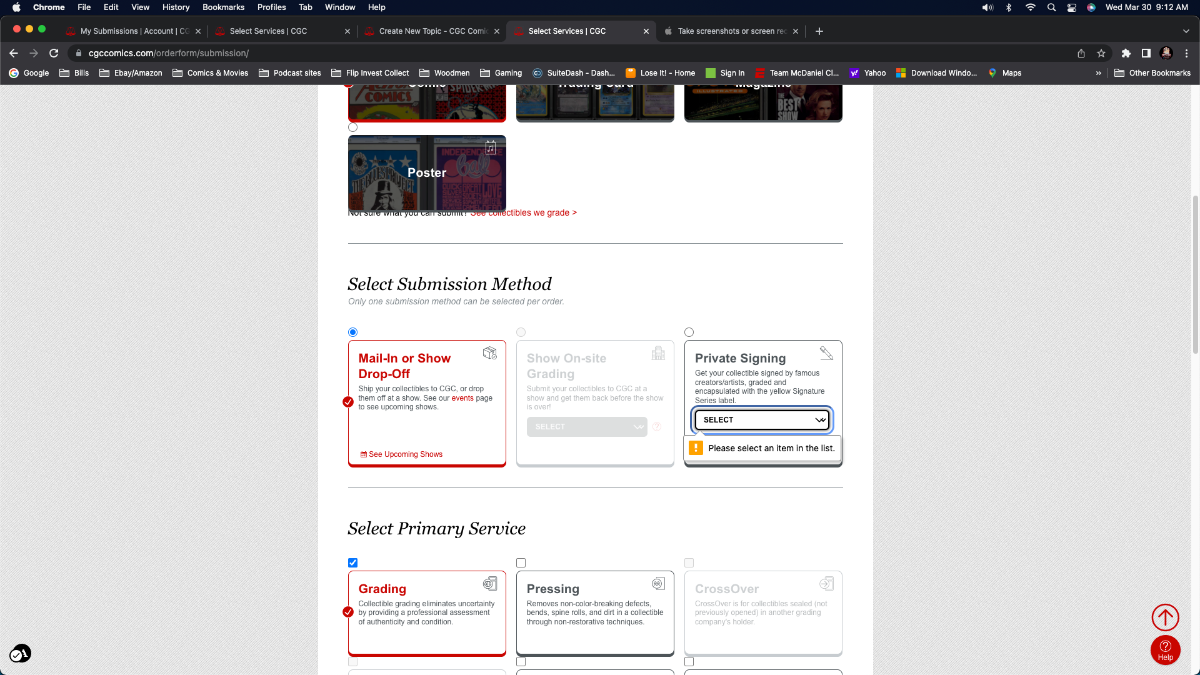This screenshot has height=675, width=1200.
Task: Click the pen icon on Private Signing card
Action: 826,353
